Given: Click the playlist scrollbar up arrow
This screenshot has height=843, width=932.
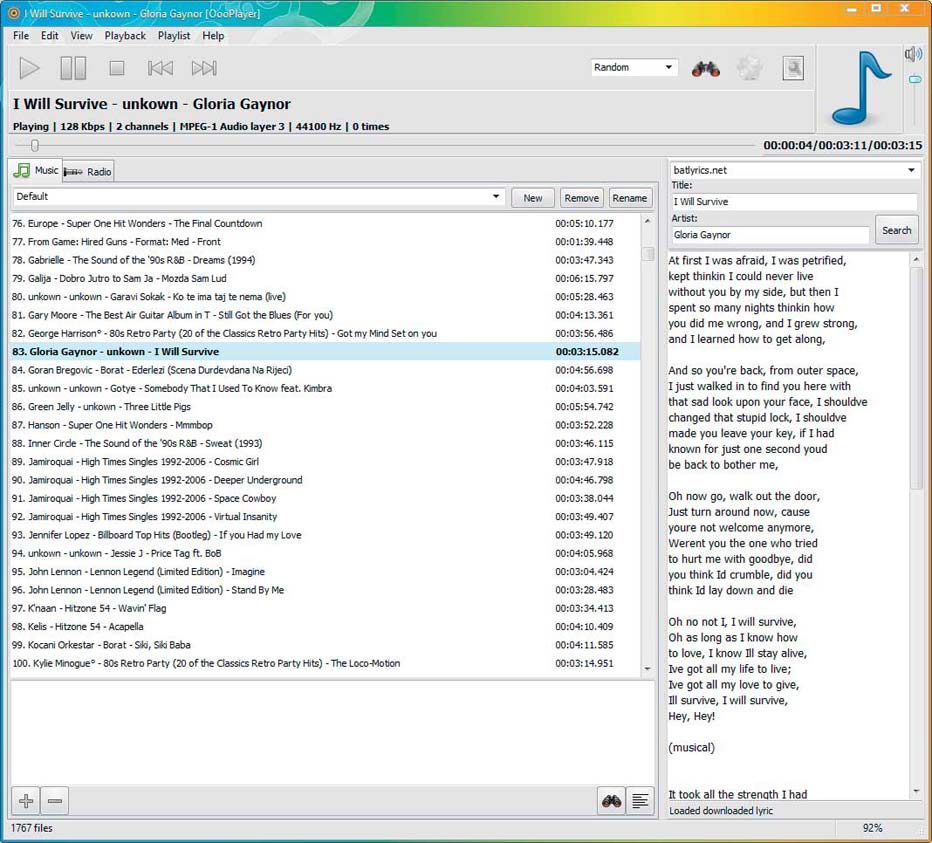Looking at the screenshot, I should pos(647,221).
